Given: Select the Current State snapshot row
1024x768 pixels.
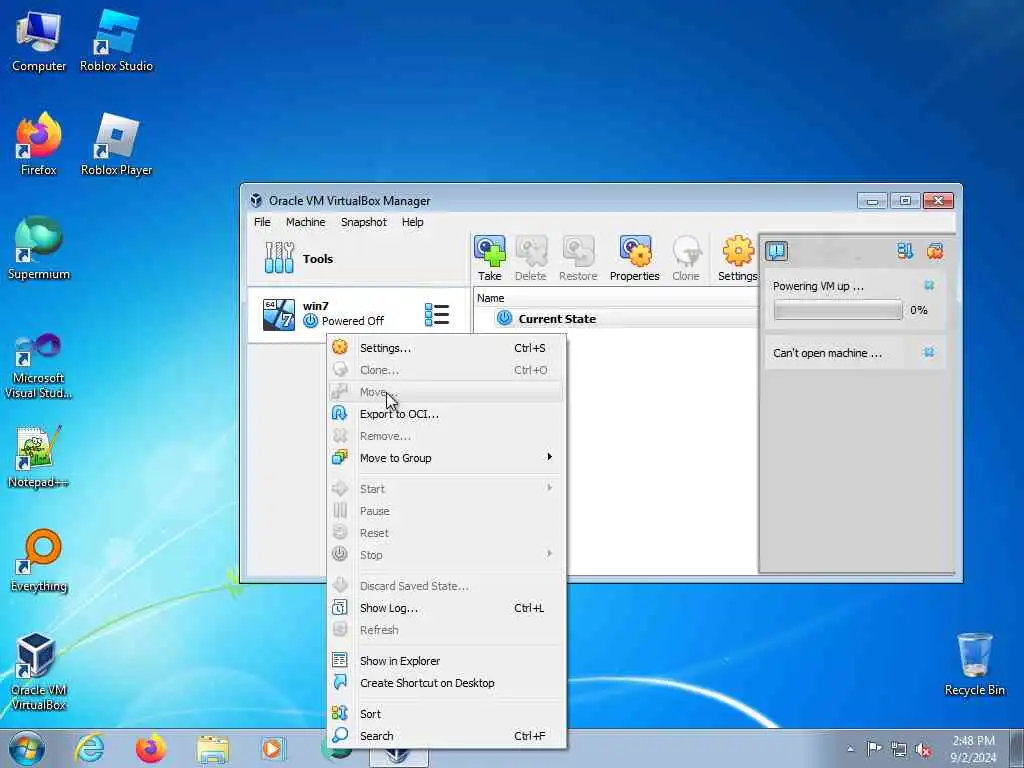Looking at the screenshot, I should pyautogui.click(x=615, y=319).
